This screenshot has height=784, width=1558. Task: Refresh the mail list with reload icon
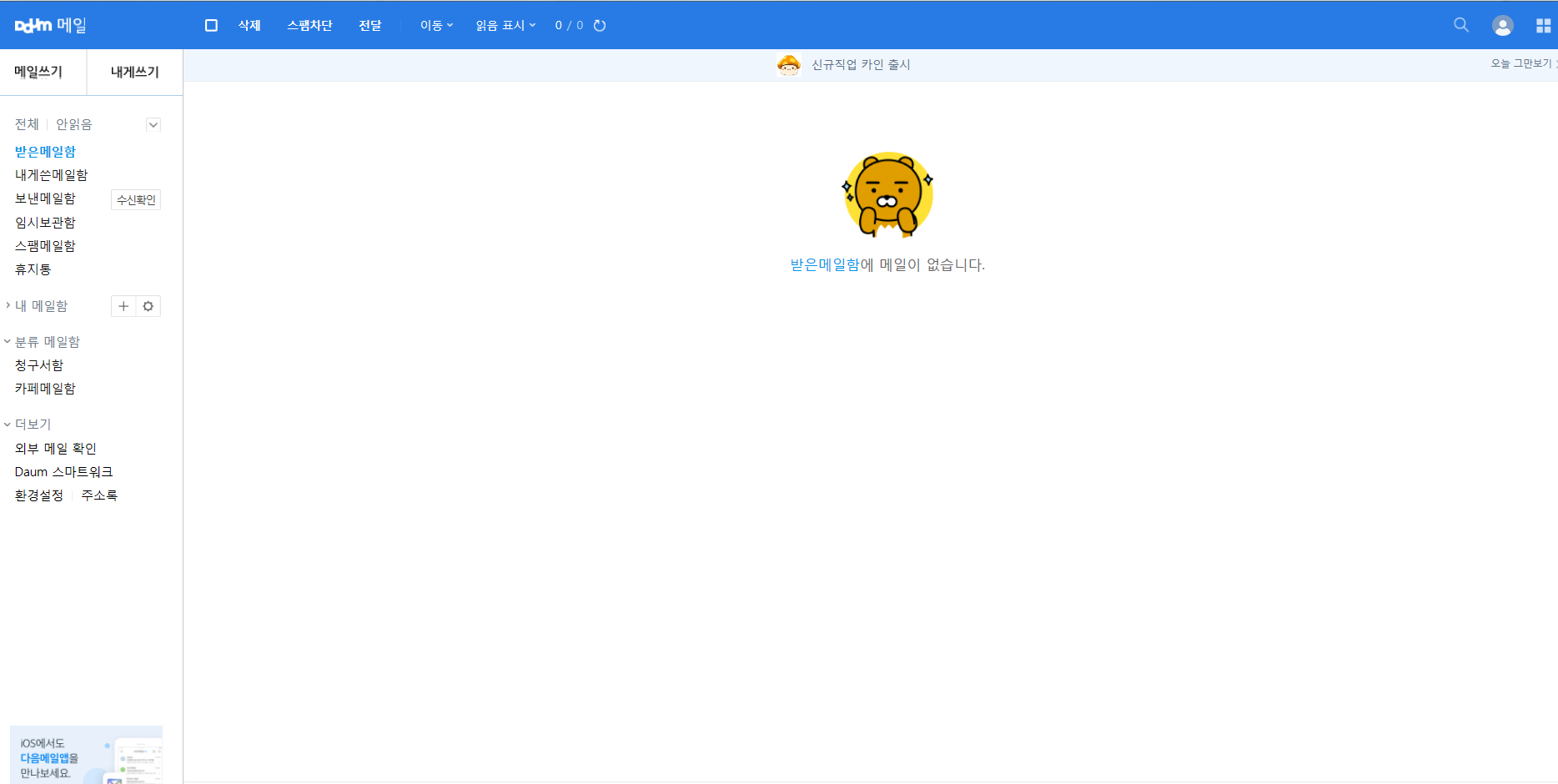(x=600, y=26)
